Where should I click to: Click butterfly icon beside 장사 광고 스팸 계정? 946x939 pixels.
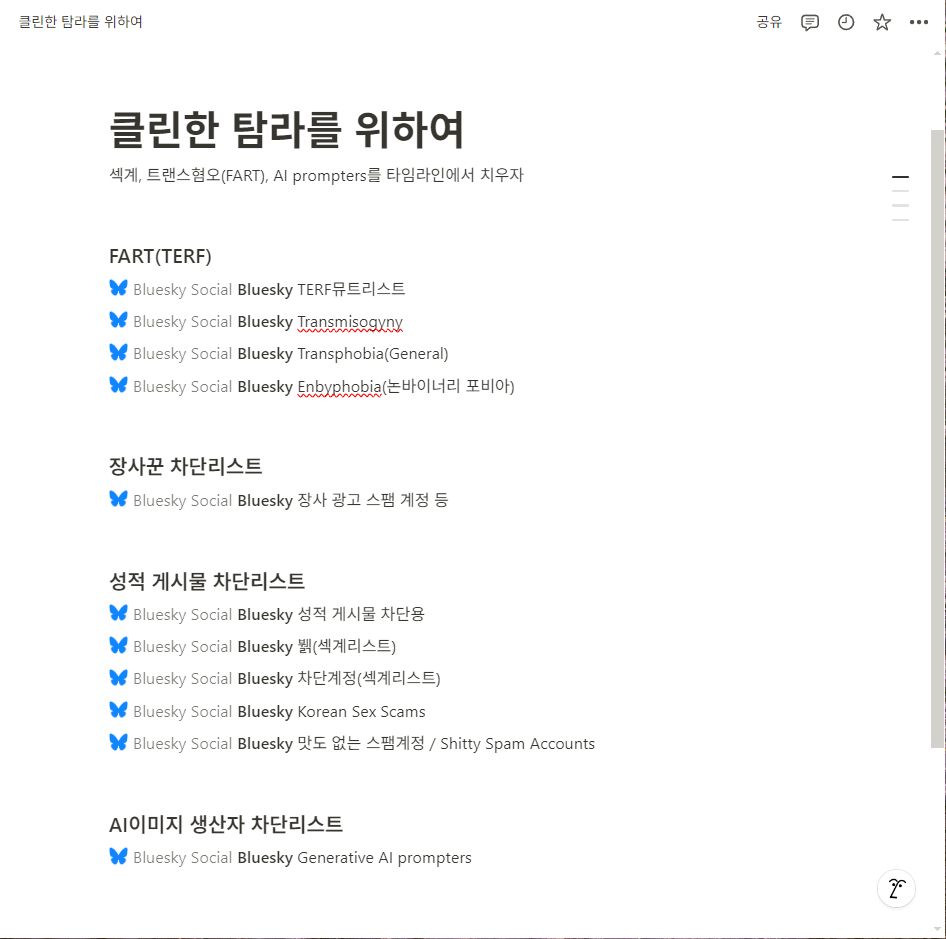point(118,498)
